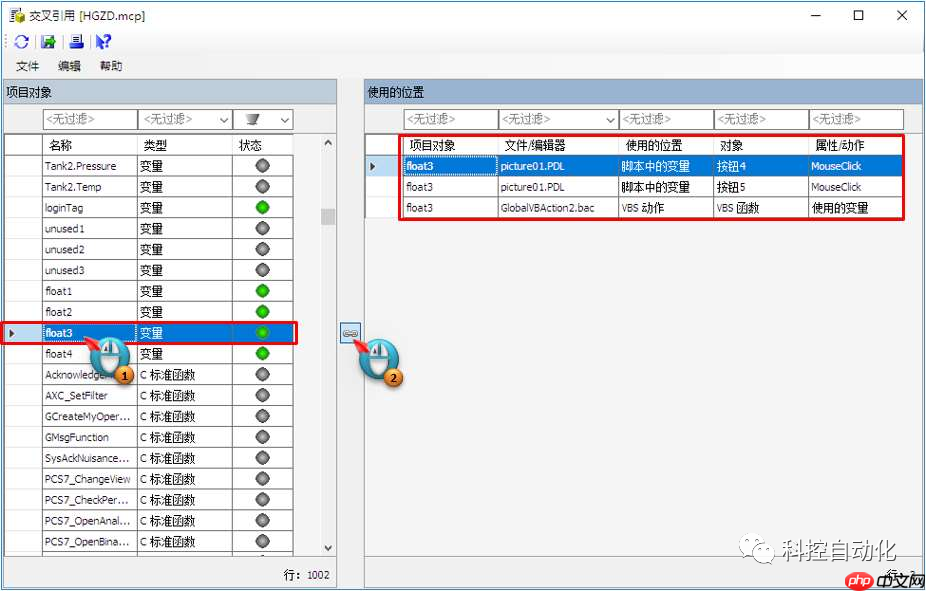This screenshot has width=926, height=591.
Task: Select the unused1 variable name
Action: [x=64, y=228]
